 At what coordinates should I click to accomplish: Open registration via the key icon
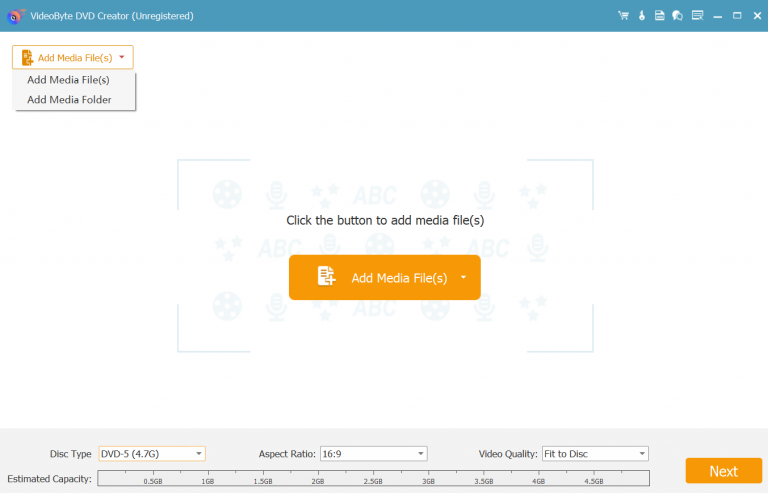click(641, 16)
